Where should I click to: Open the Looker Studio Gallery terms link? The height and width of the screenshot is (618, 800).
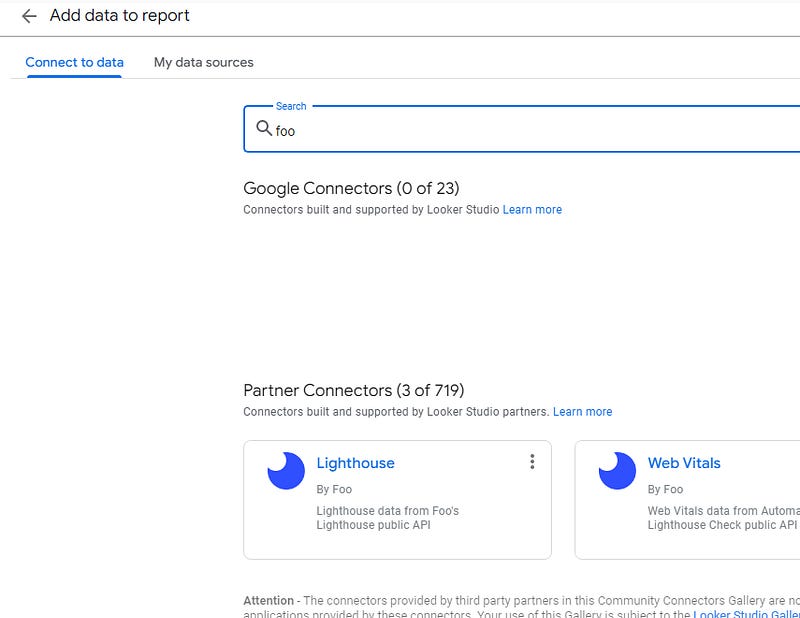point(746,614)
